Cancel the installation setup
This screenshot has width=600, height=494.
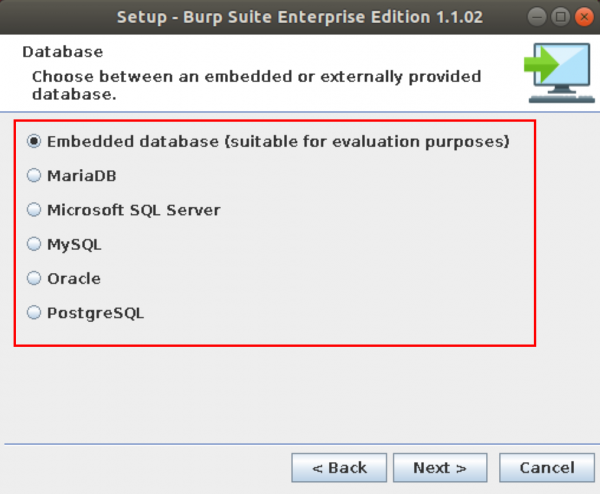coord(547,467)
